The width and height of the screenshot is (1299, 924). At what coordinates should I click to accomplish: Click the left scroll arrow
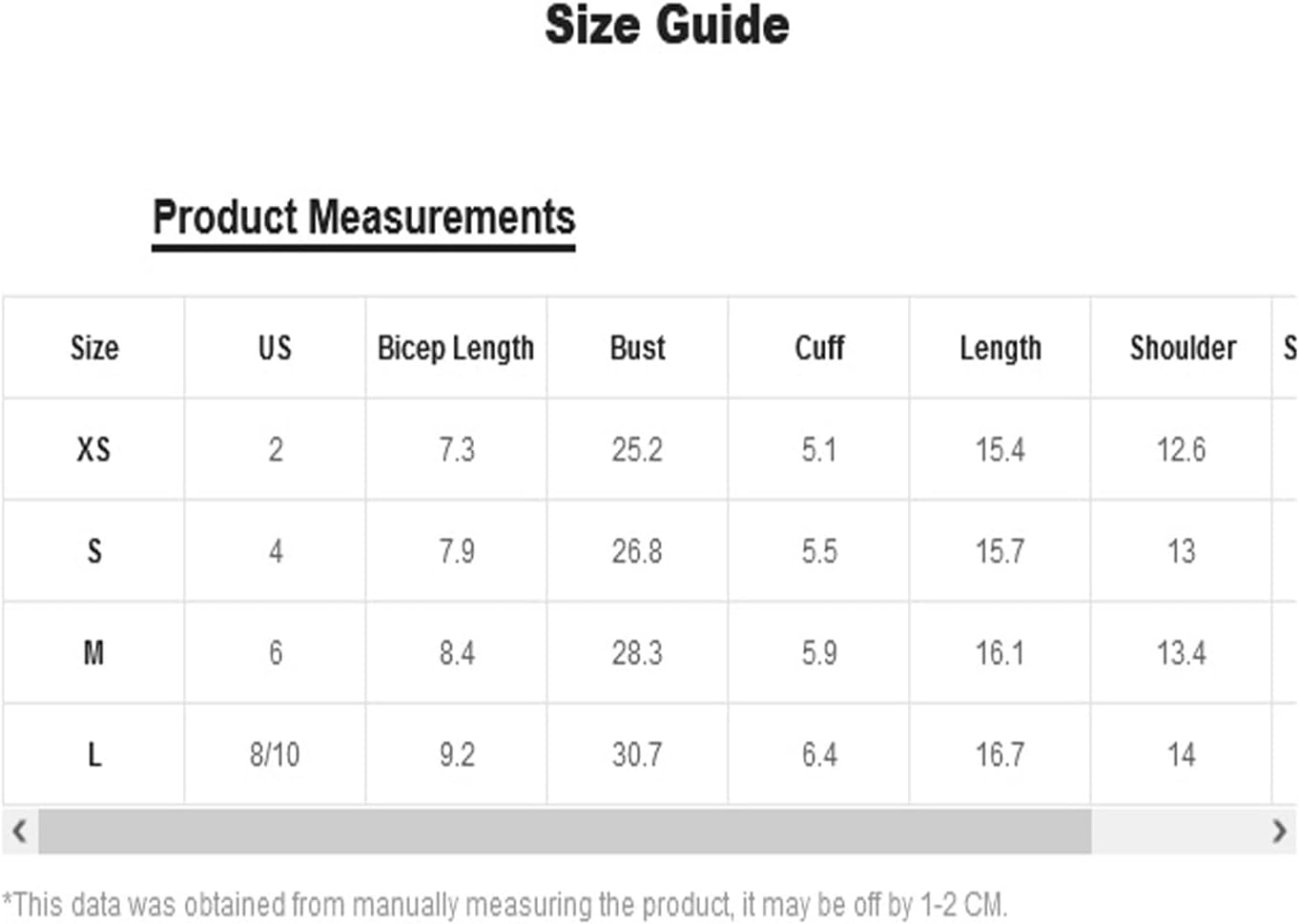[19, 832]
